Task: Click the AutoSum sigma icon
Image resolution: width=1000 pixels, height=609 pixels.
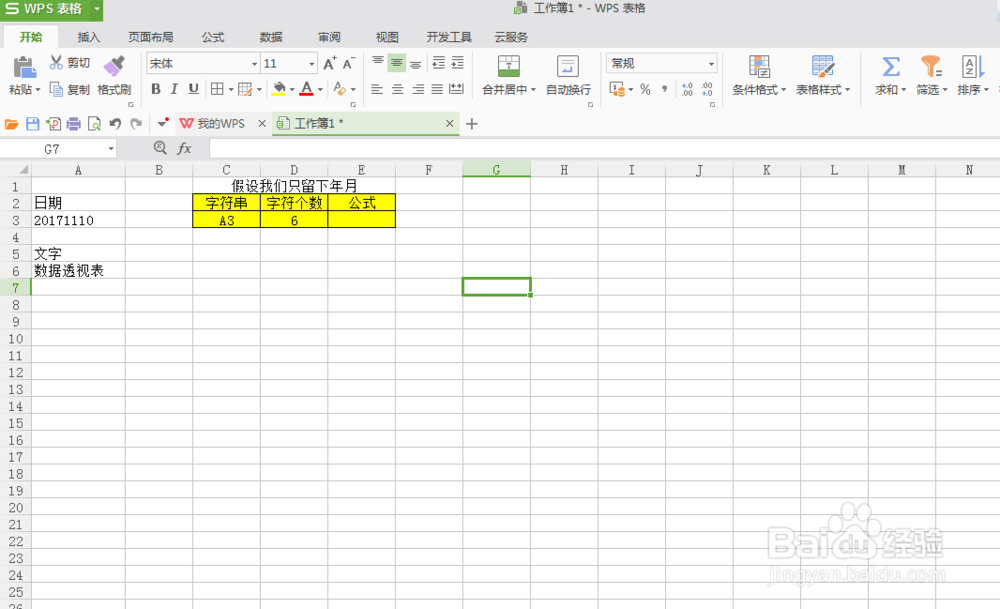Action: point(890,66)
